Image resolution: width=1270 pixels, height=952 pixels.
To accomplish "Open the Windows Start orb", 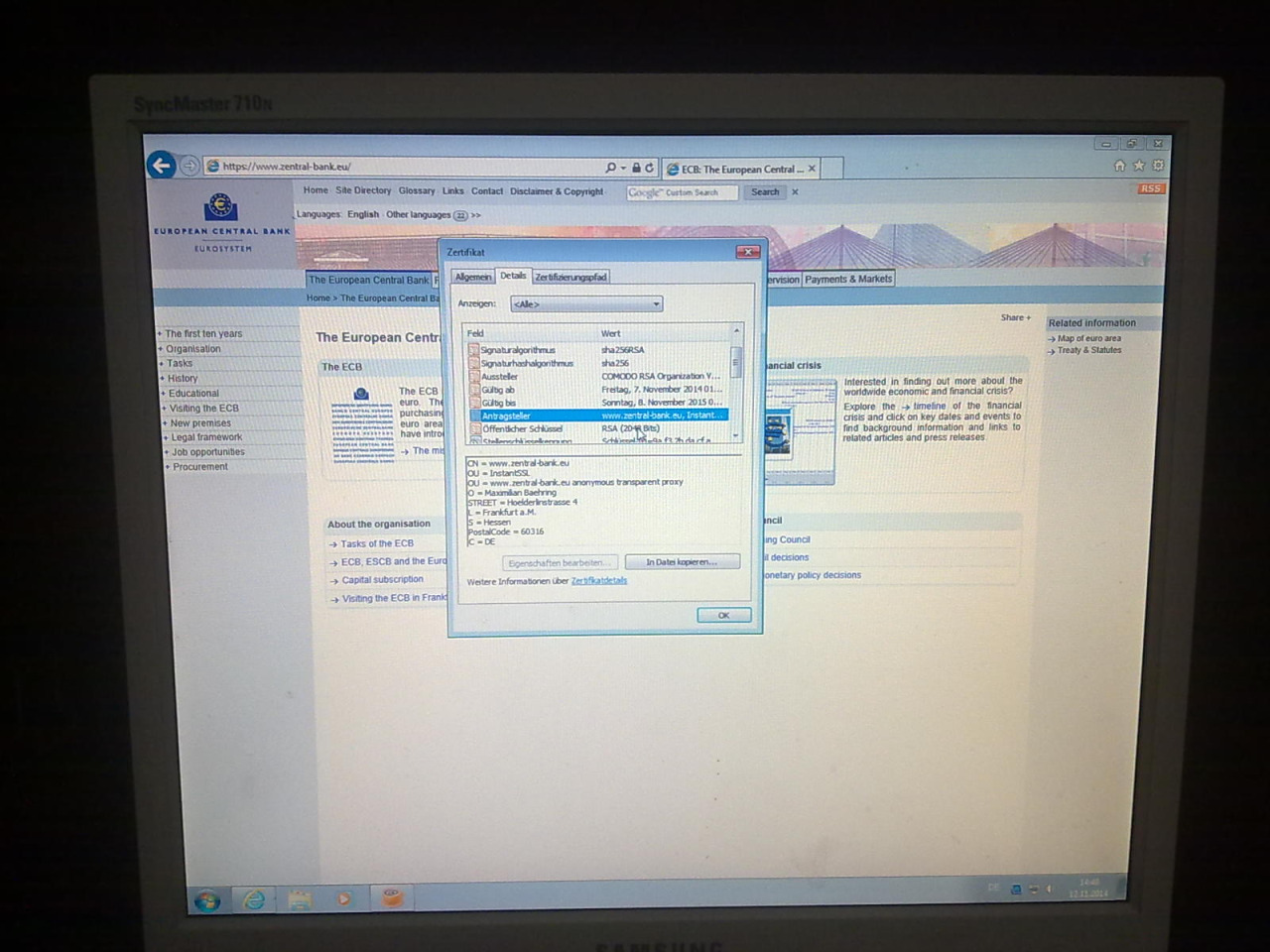I will pos(207,900).
